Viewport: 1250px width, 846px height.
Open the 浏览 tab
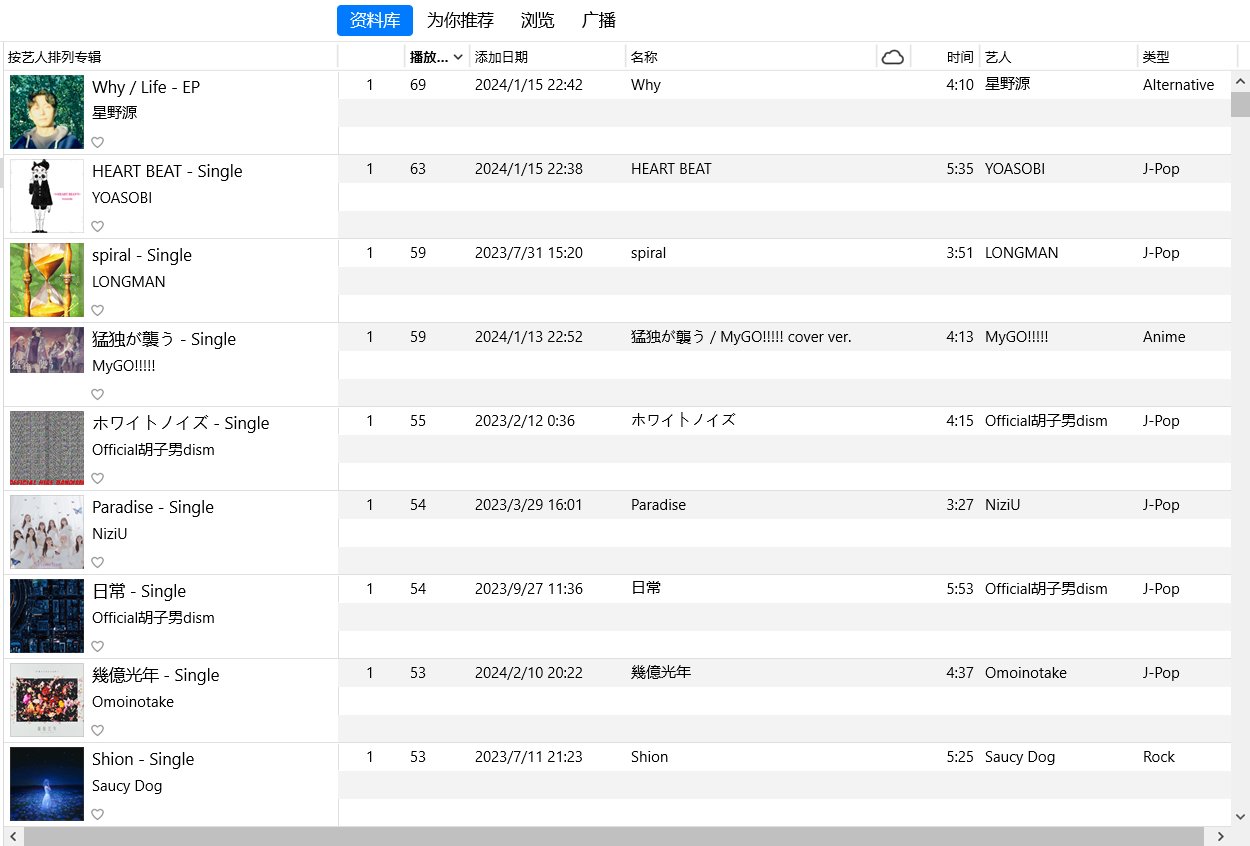[538, 20]
